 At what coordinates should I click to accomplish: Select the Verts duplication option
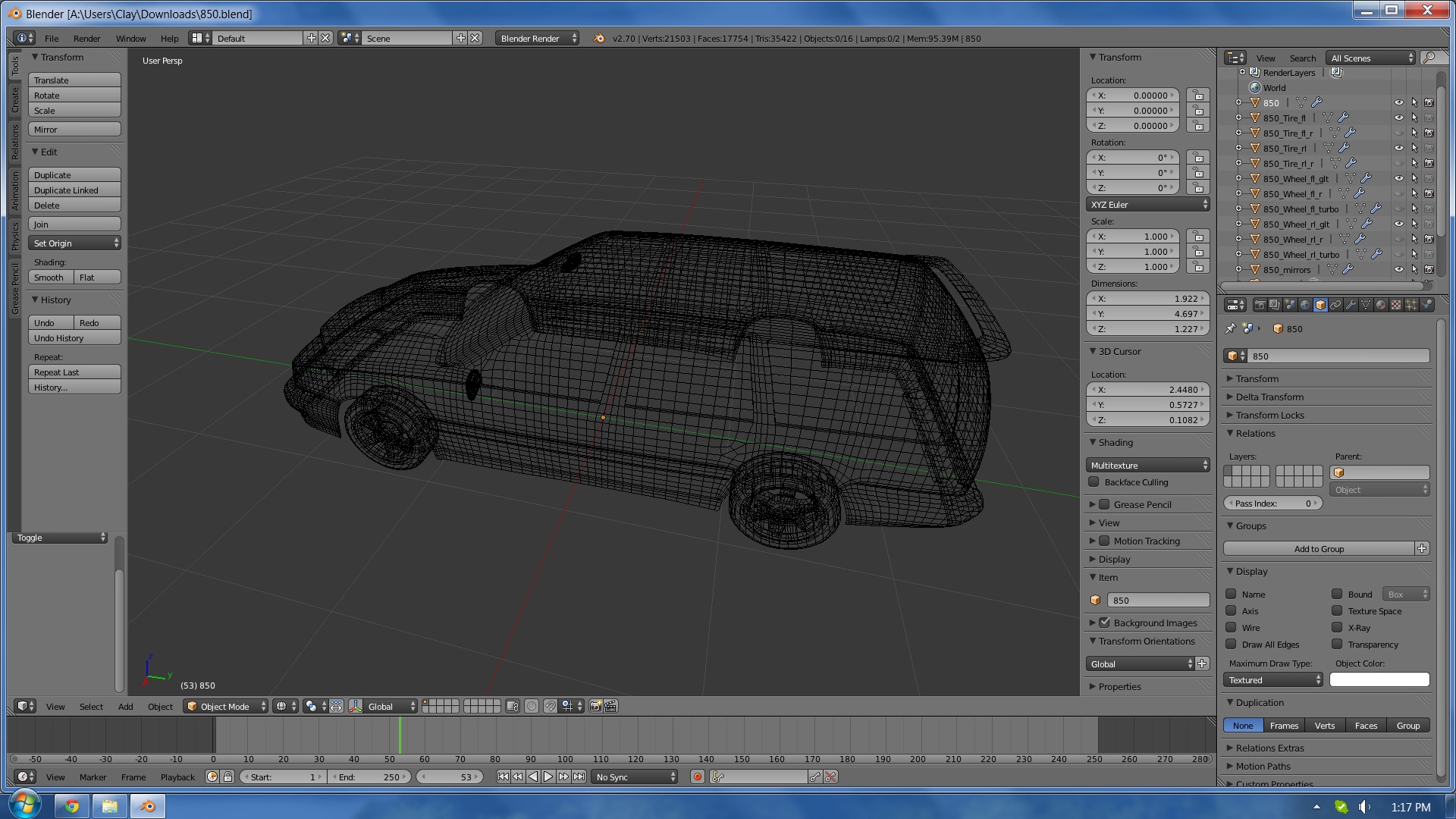(1325, 726)
